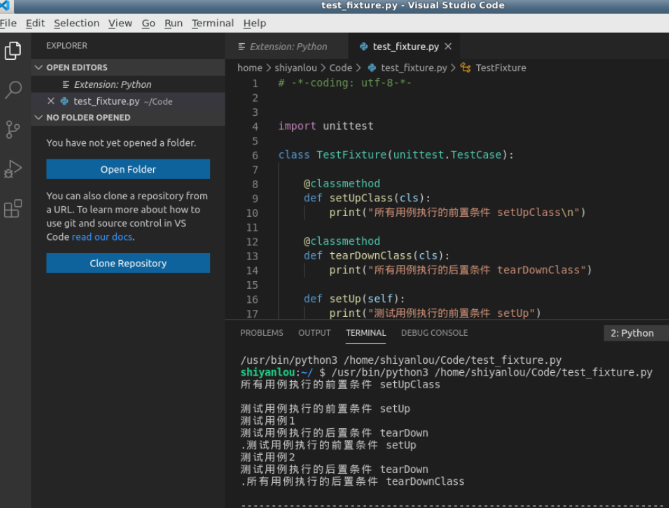Select Extension: Python in Open Editors
Image resolution: width=669 pixels, height=508 pixels.
[x=128, y=84]
